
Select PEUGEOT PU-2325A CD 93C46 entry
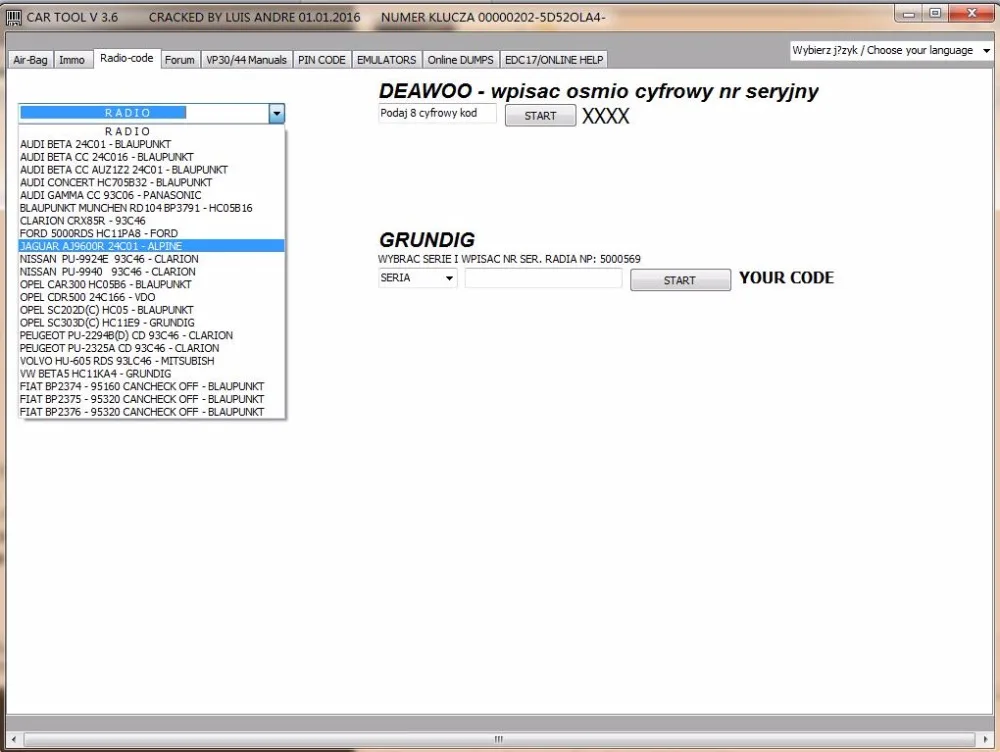point(152,348)
